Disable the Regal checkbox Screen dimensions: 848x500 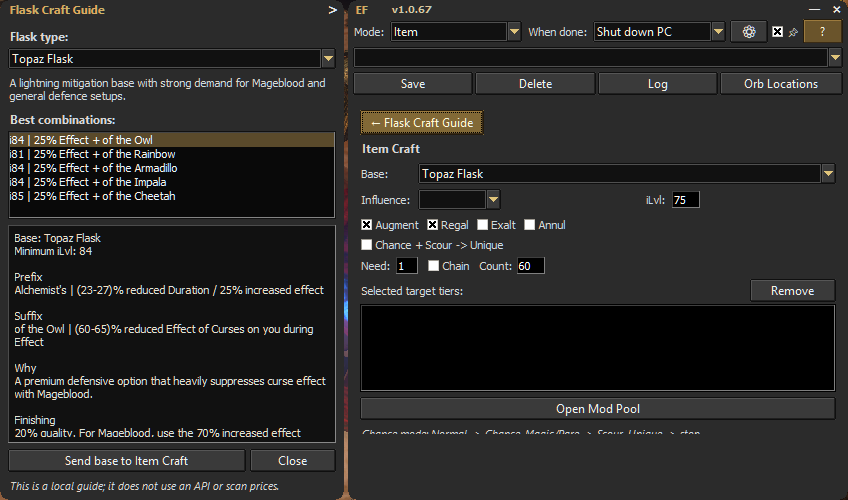click(433, 225)
